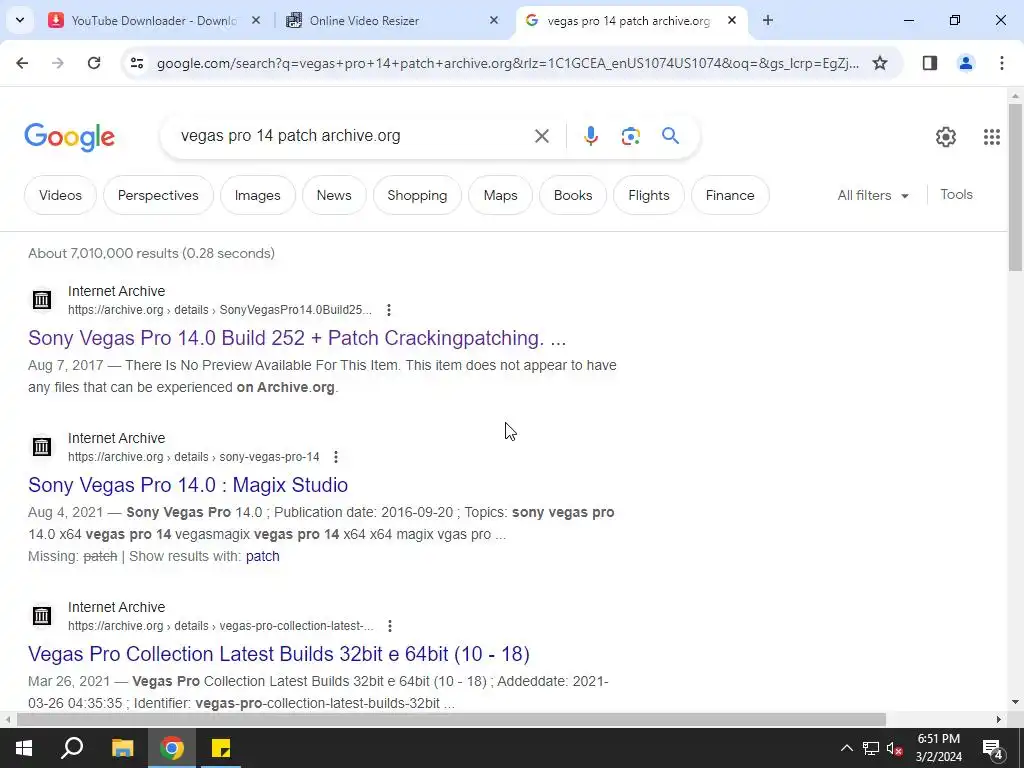Screen dimensions: 1024x768
Task: Open site information icon in address bar
Action: (x=136, y=63)
